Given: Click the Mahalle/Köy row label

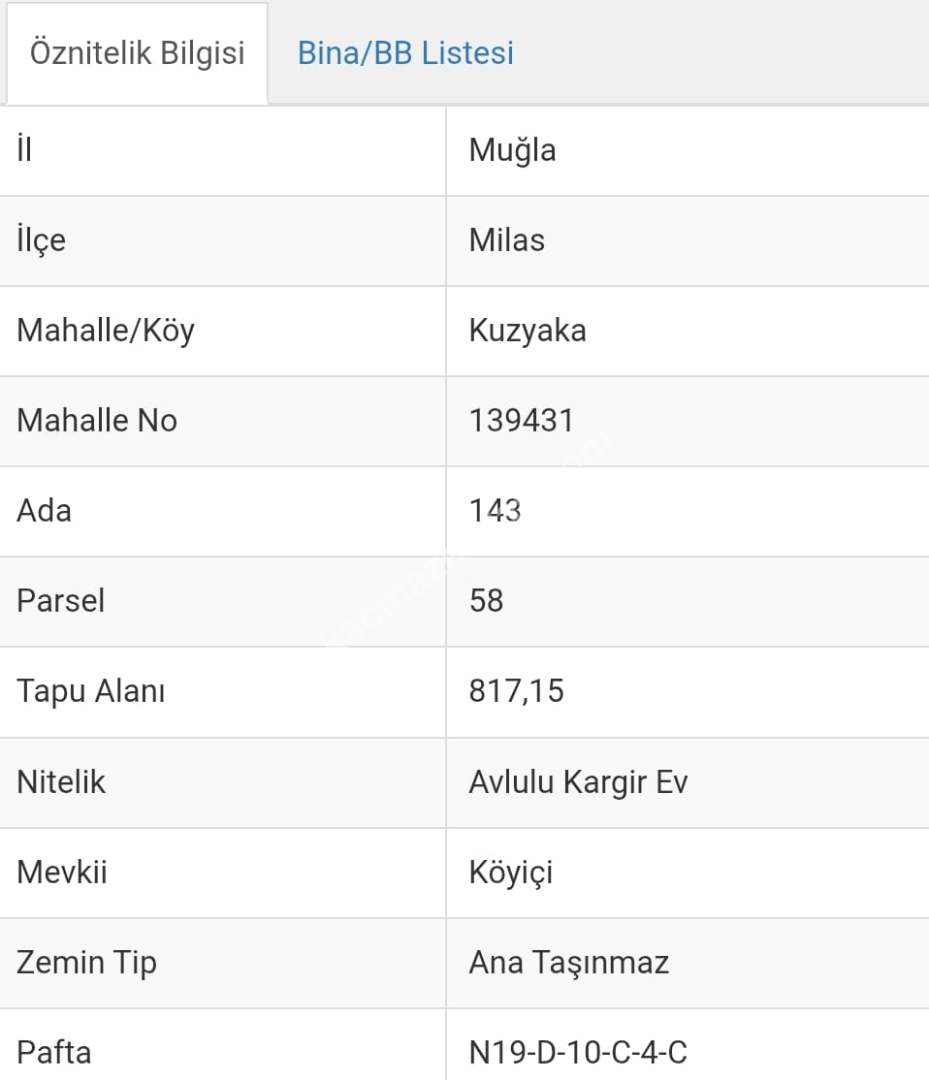Looking at the screenshot, I should click(105, 330).
